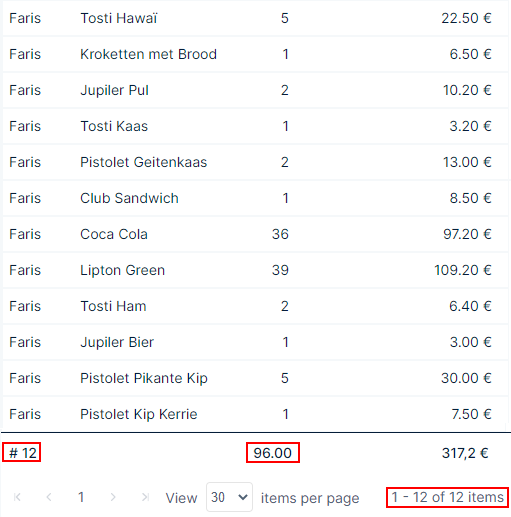This screenshot has width=511, height=517.
Task: Go to previous page arrow
Action: click(49, 497)
